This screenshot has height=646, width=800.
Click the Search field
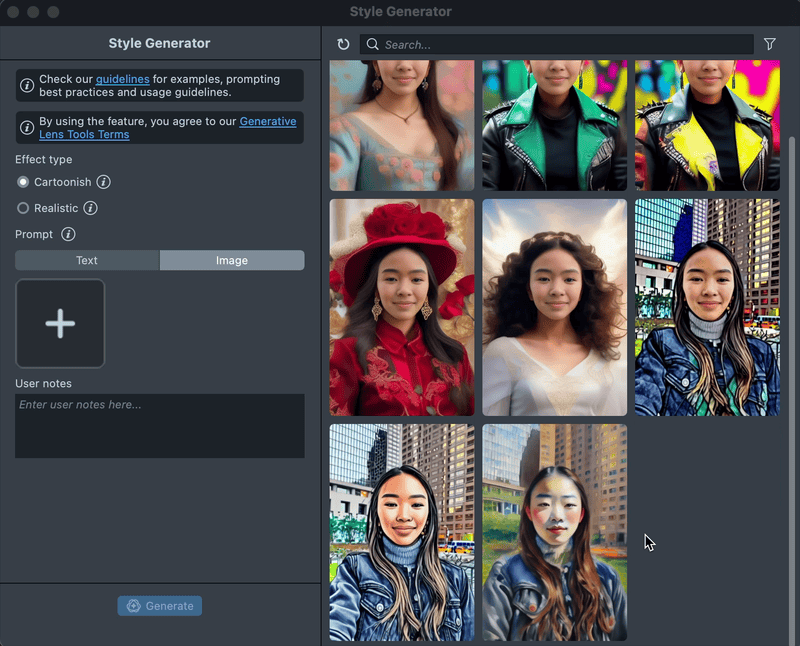tap(560, 44)
